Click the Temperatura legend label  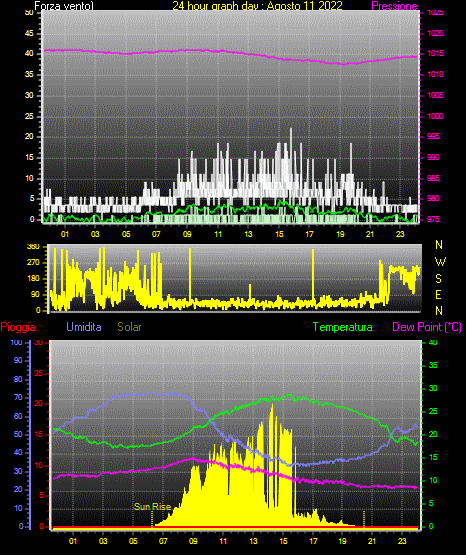(342, 327)
